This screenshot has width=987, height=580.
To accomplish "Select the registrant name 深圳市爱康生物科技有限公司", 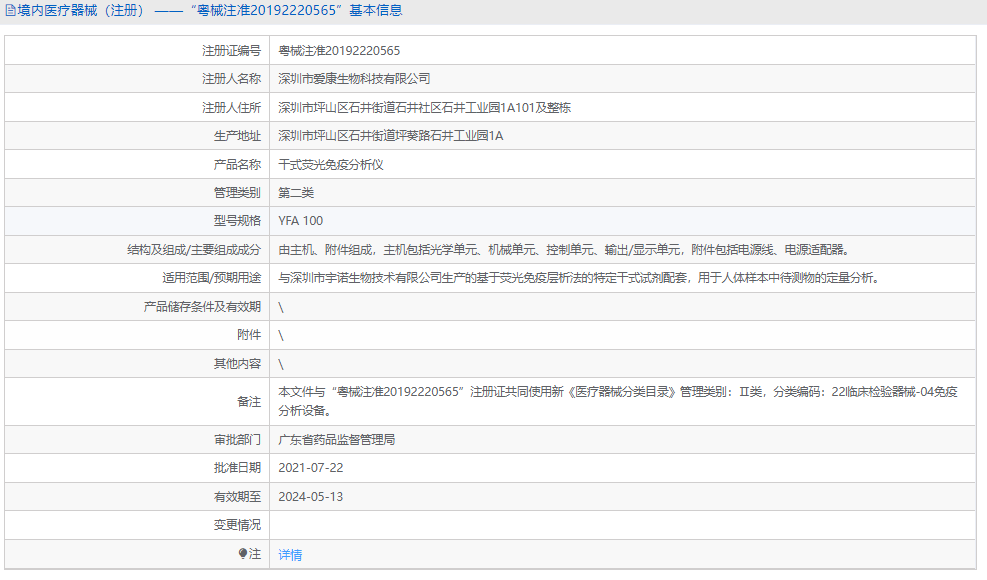I will click(x=354, y=78).
